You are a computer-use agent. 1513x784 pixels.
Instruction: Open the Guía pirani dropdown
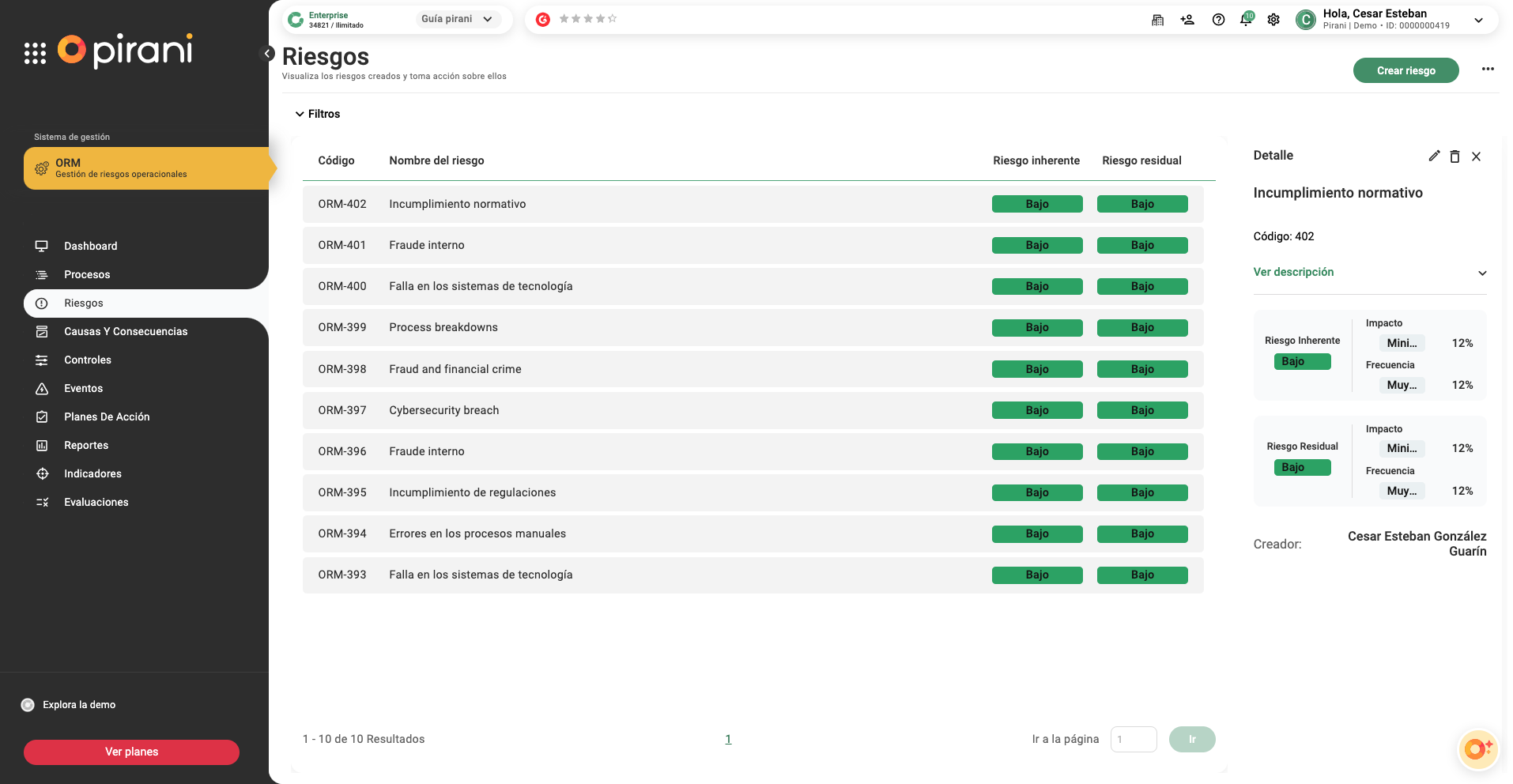[458, 19]
